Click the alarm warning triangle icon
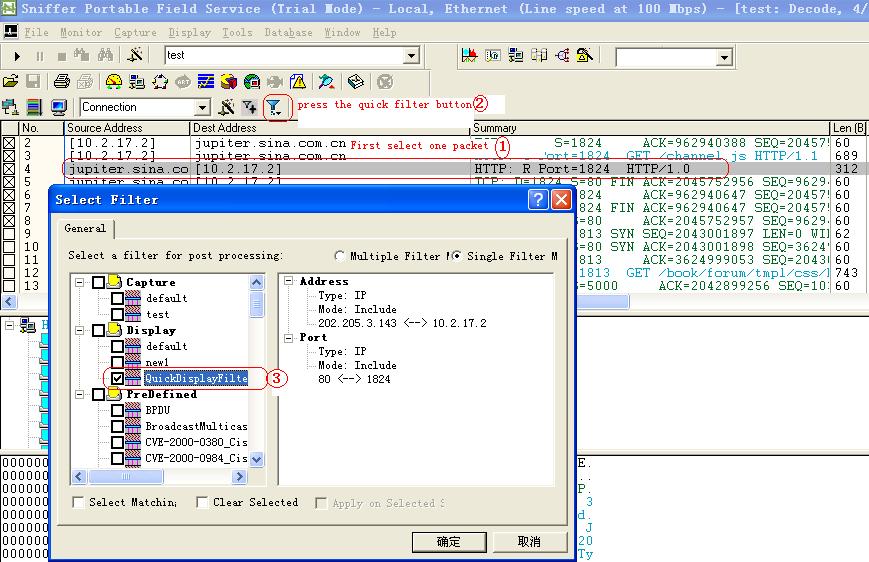 click(x=298, y=82)
